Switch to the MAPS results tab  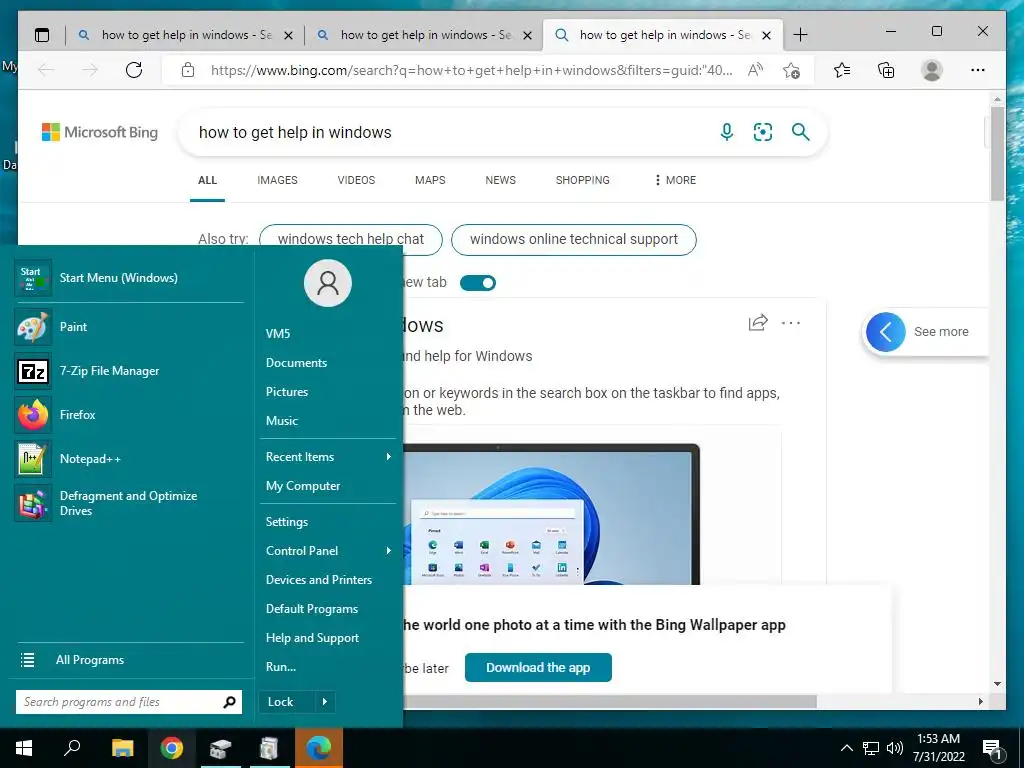pyautogui.click(x=430, y=180)
